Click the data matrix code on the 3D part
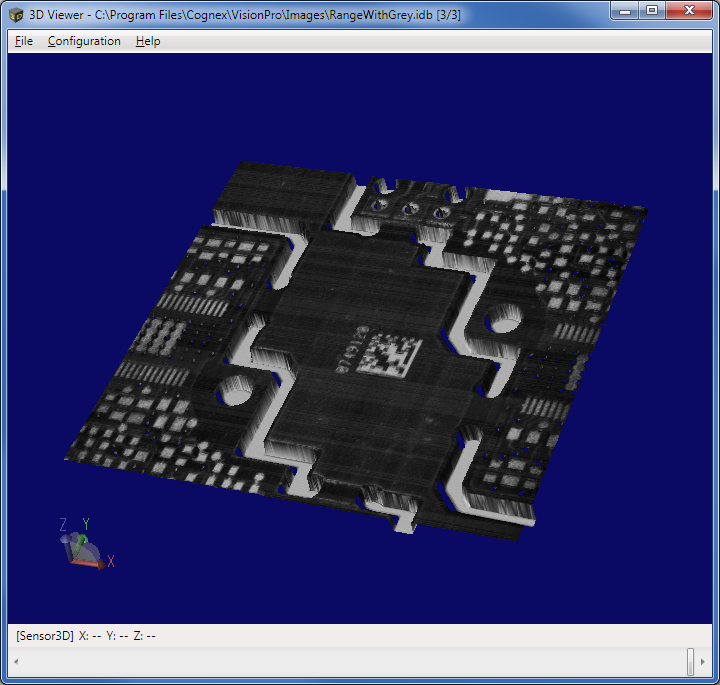720x685 pixels. click(390, 355)
